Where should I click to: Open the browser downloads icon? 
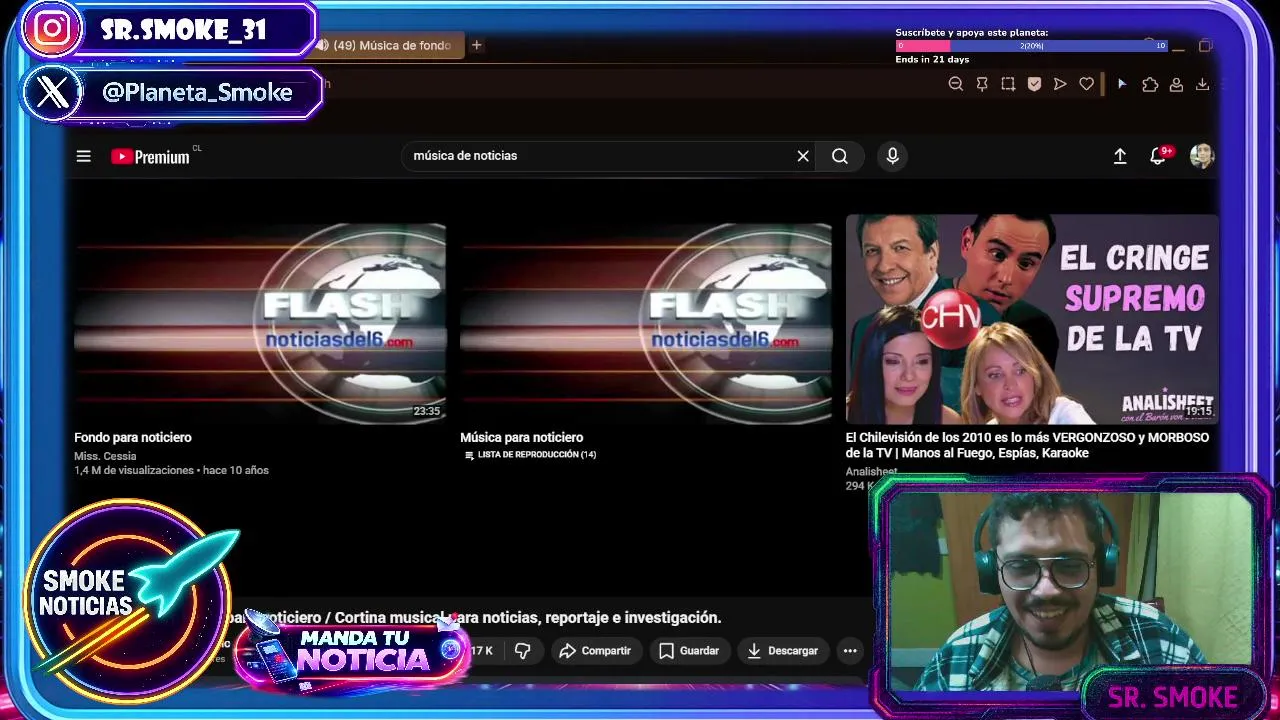click(1203, 85)
